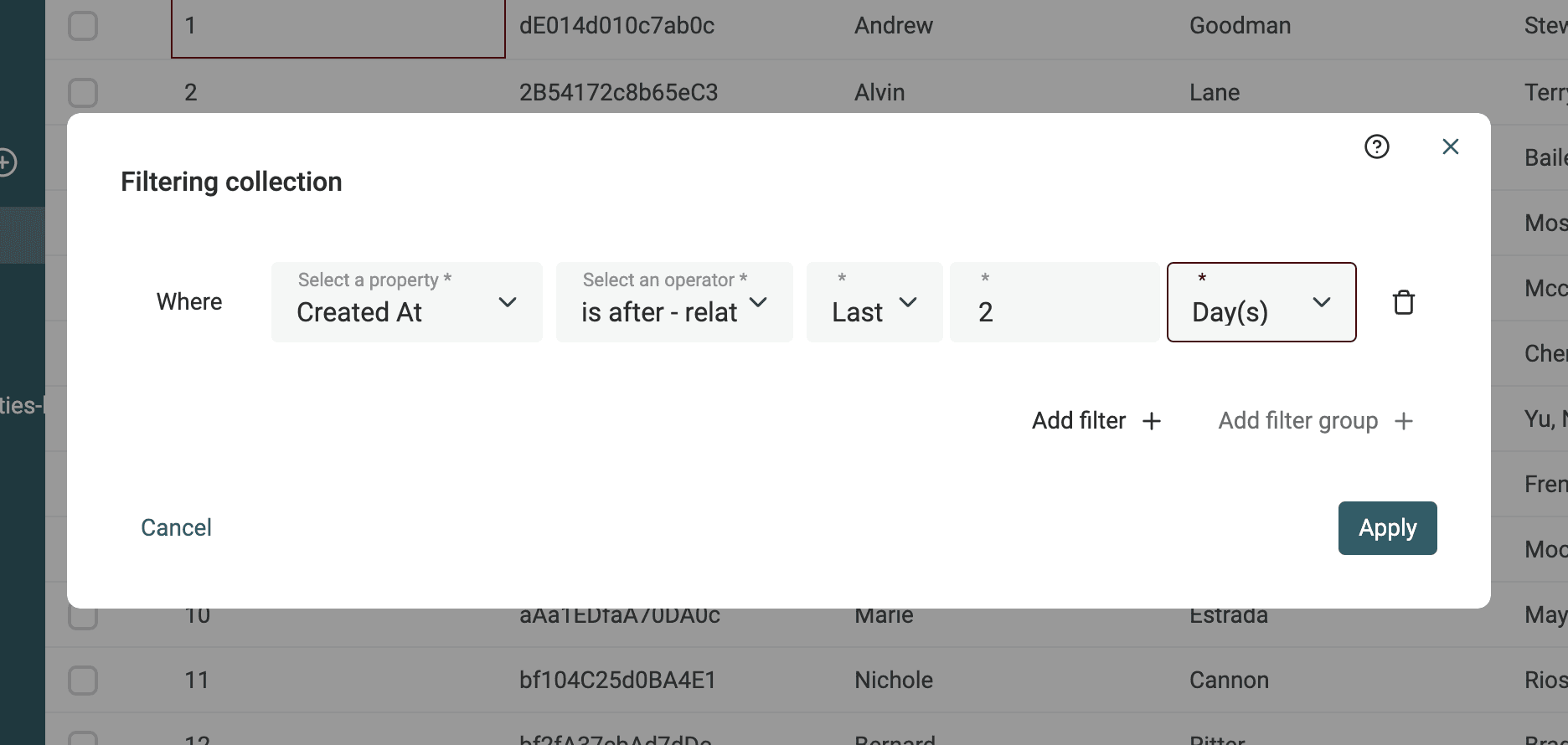Click the Add filter group text
This screenshot has height=745, width=1568.
tap(1297, 421)
